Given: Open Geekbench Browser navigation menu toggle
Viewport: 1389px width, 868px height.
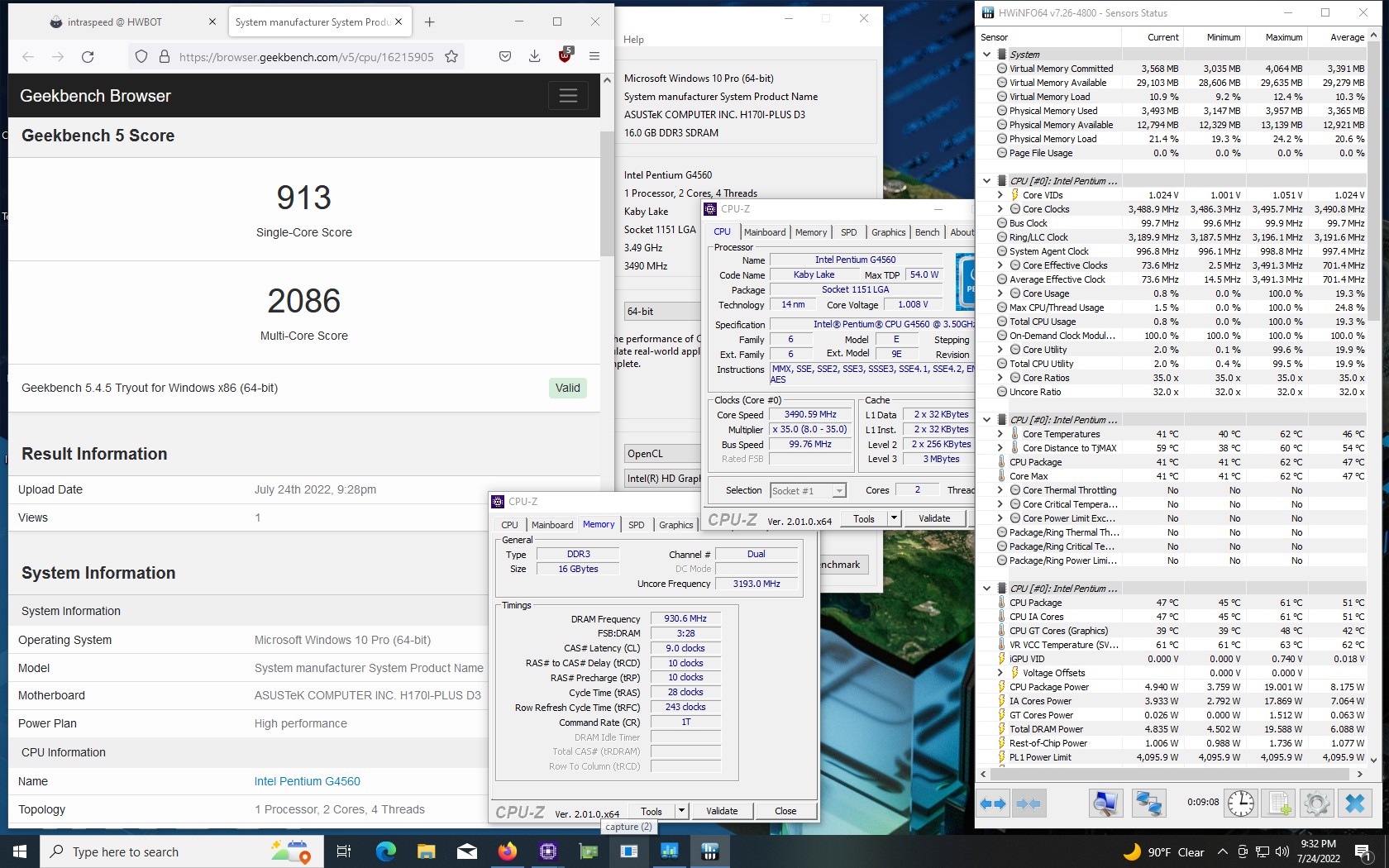Looking at the screenshot, I should (568, 95).
